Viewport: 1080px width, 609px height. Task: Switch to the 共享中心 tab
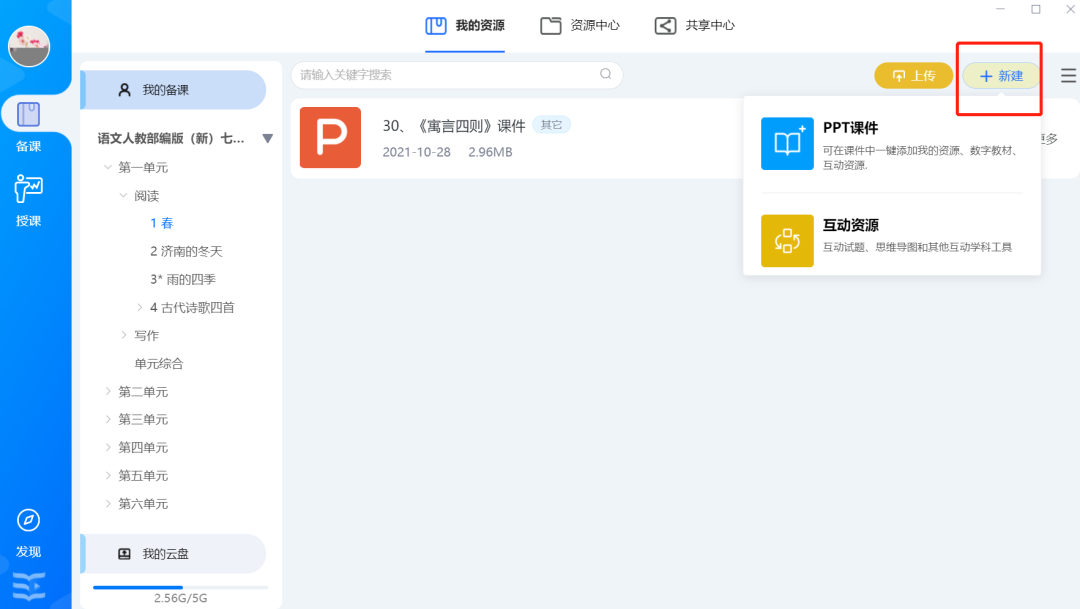coord(695,25)
